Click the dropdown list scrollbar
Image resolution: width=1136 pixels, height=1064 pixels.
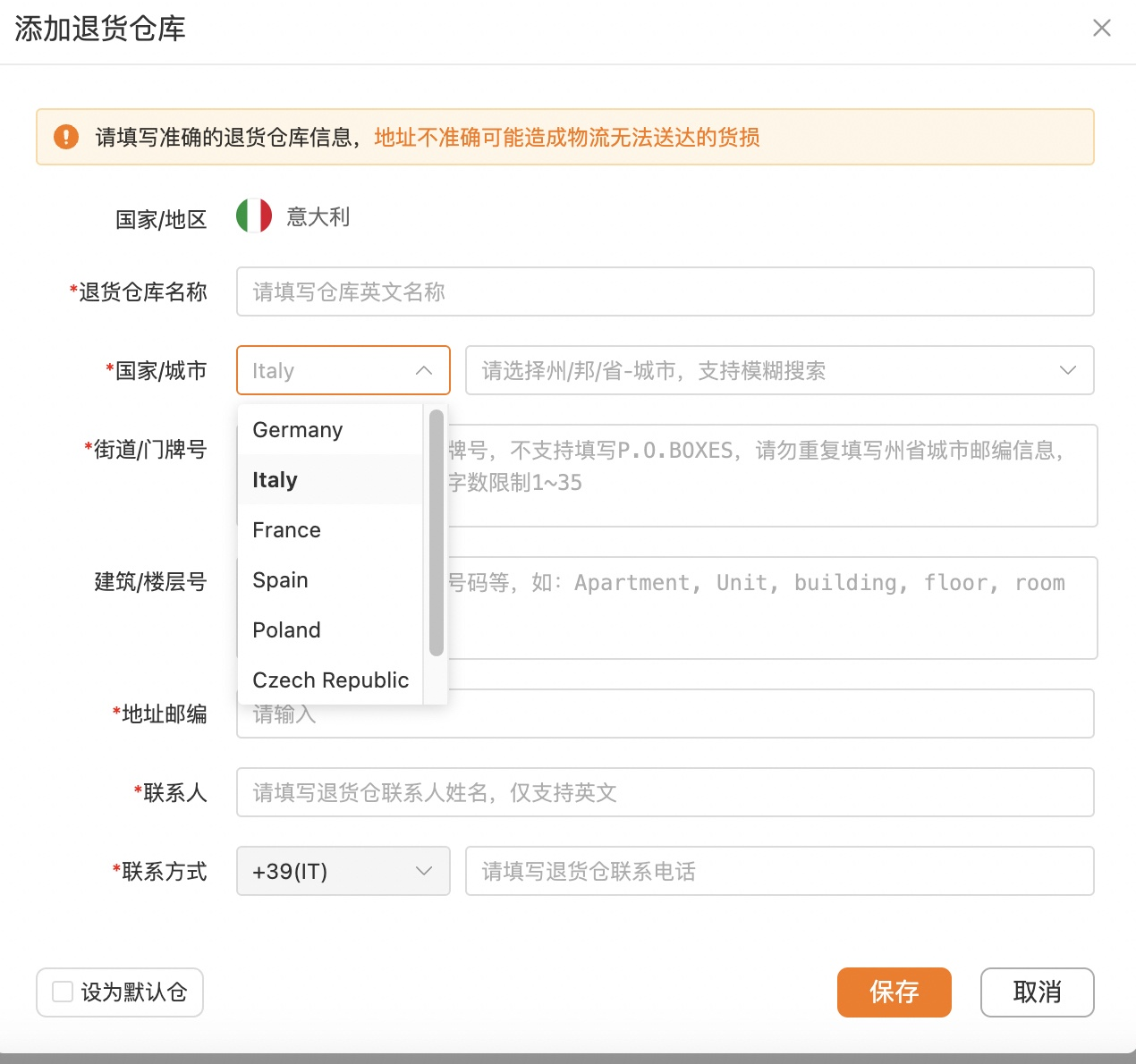pos(437,533)
